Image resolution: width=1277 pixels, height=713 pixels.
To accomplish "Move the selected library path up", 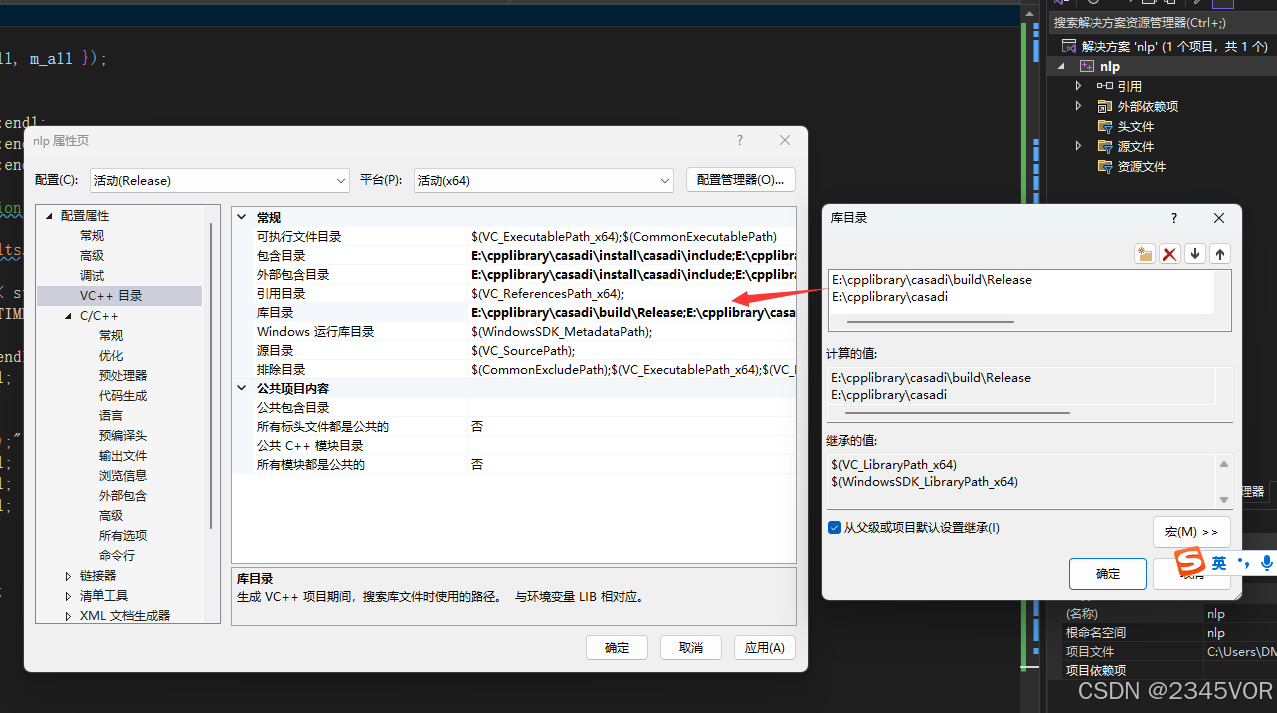I will [1219, 253].
